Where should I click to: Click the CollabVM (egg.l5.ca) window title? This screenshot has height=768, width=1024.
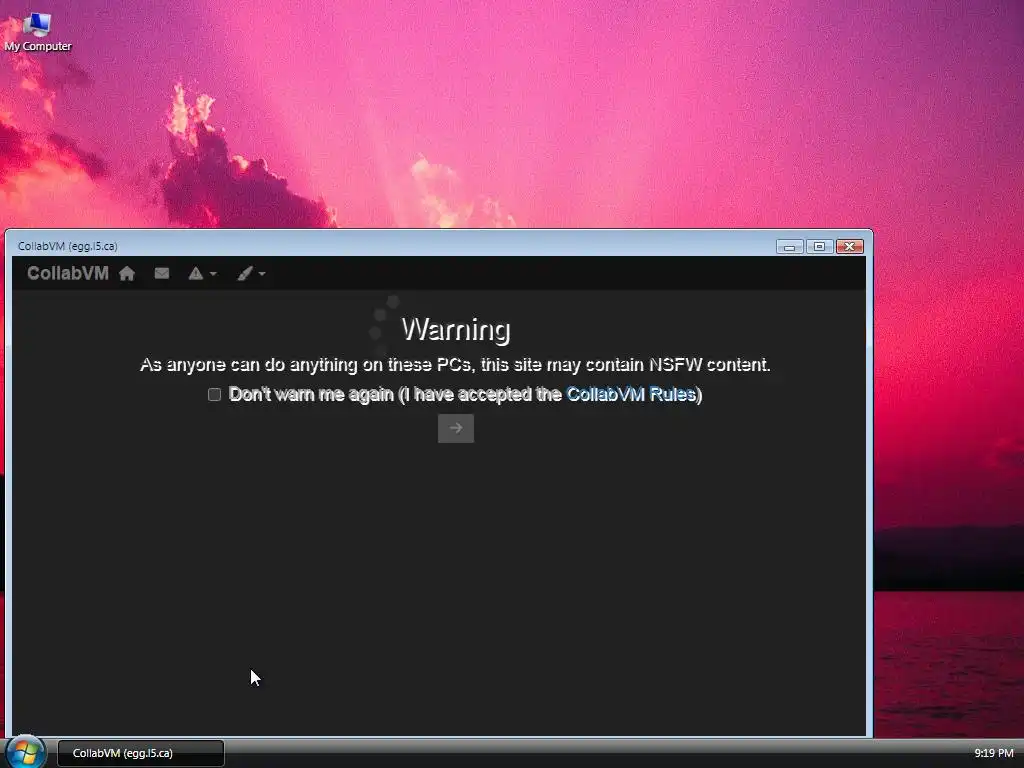tap(68, 246)
